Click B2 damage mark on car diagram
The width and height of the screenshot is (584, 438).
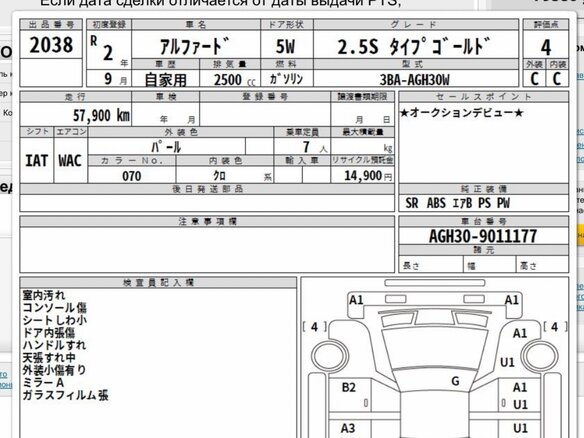[x=349, y=387]
